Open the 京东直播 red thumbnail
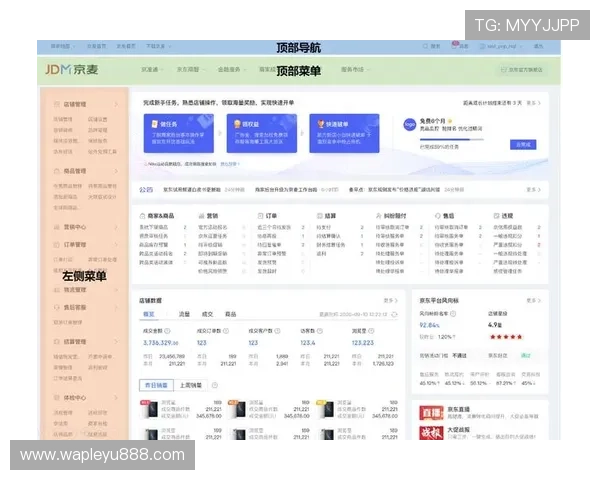The height and width of the screenshot is (480, 600). 431,413
